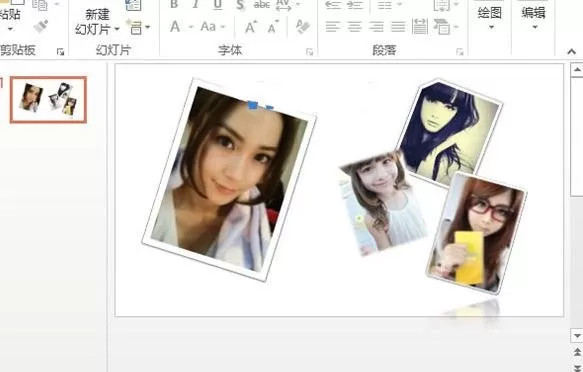583x372 pixels.
Task: Click the slide section icon
Action: point(135,28)
